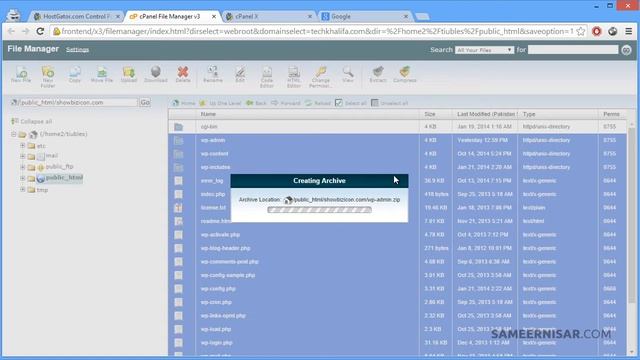
Task: Click the New Folder toolbar icon
Action: [x=48, y=77]
